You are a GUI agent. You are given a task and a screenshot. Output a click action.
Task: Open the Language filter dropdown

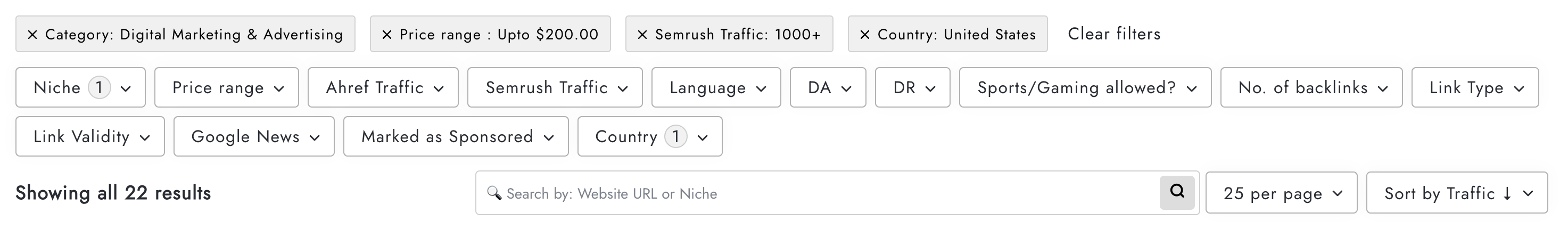tap(716, 88)
